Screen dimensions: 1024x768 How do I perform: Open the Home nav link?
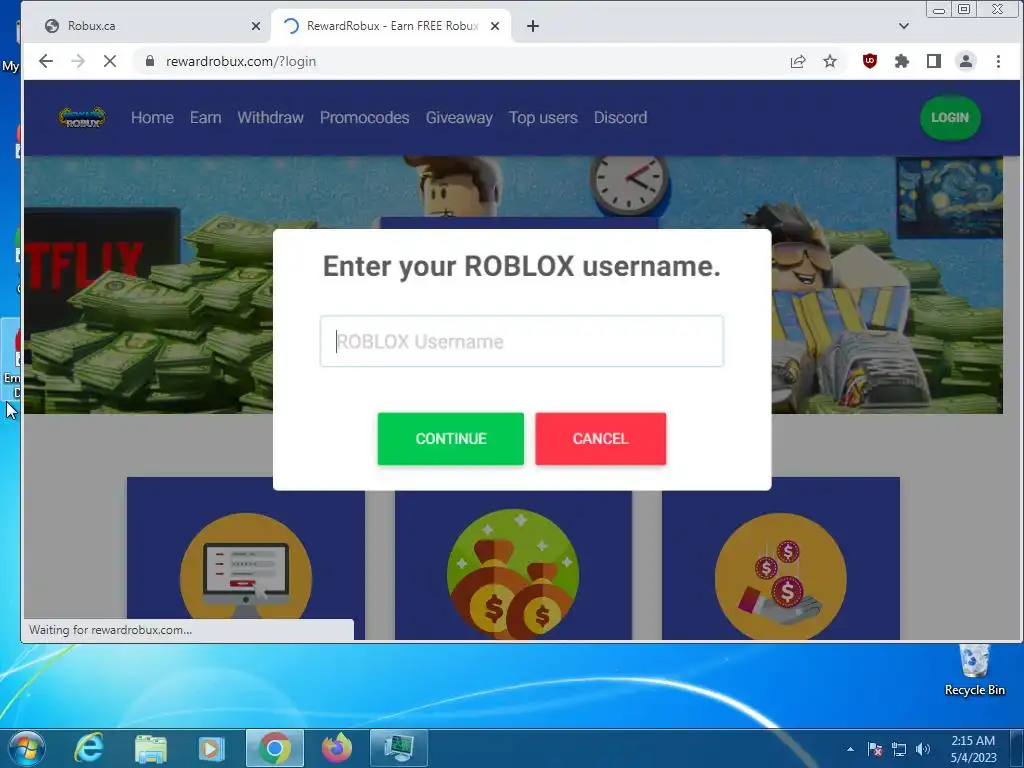point(152,118)
